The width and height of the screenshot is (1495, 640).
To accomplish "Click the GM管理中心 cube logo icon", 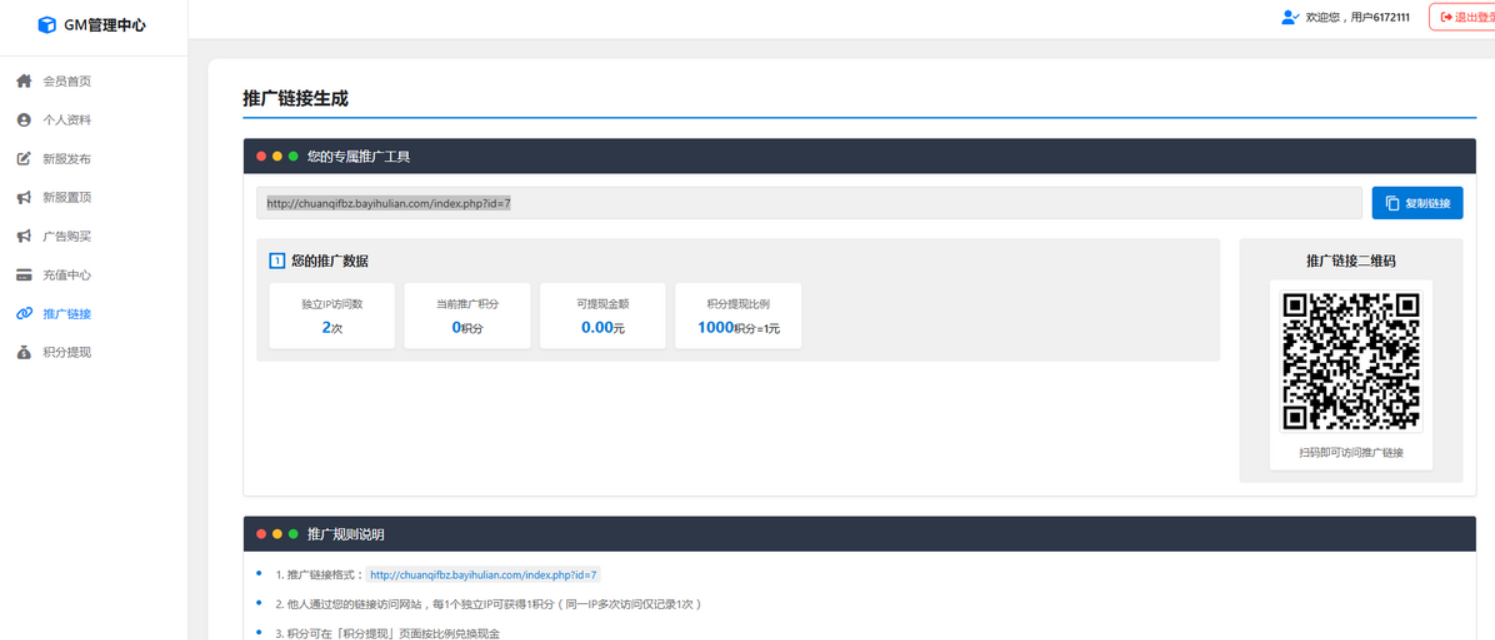I will coord(46,25).
